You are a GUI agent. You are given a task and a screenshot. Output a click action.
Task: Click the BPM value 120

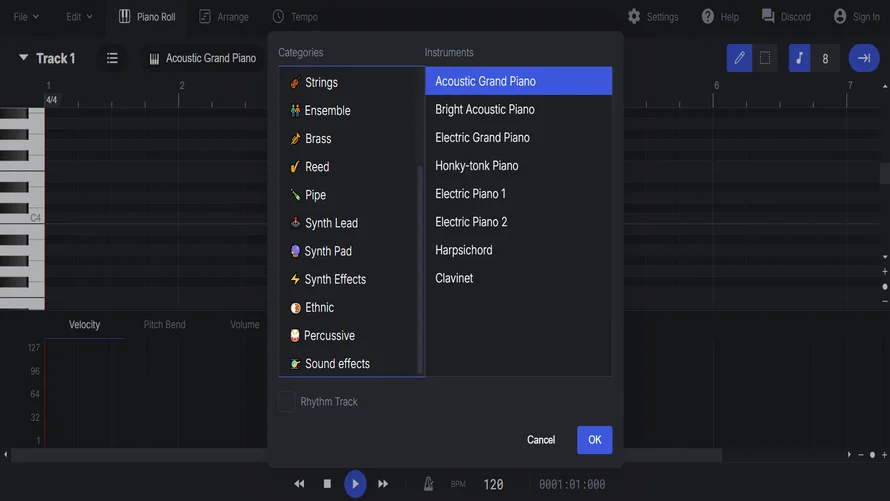tap(493, 485)
